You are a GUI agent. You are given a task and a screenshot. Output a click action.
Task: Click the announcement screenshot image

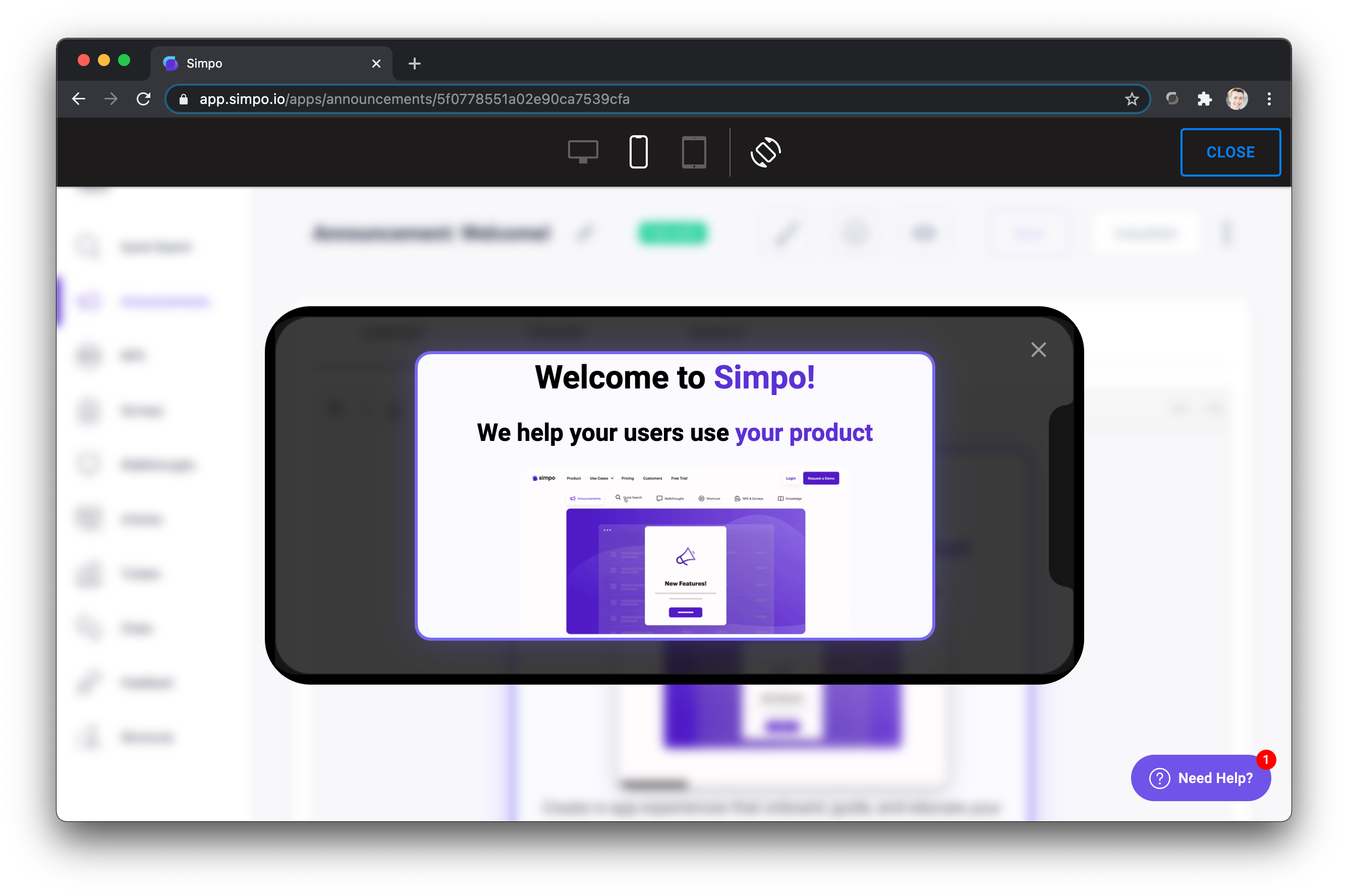(x=685, y=551)
